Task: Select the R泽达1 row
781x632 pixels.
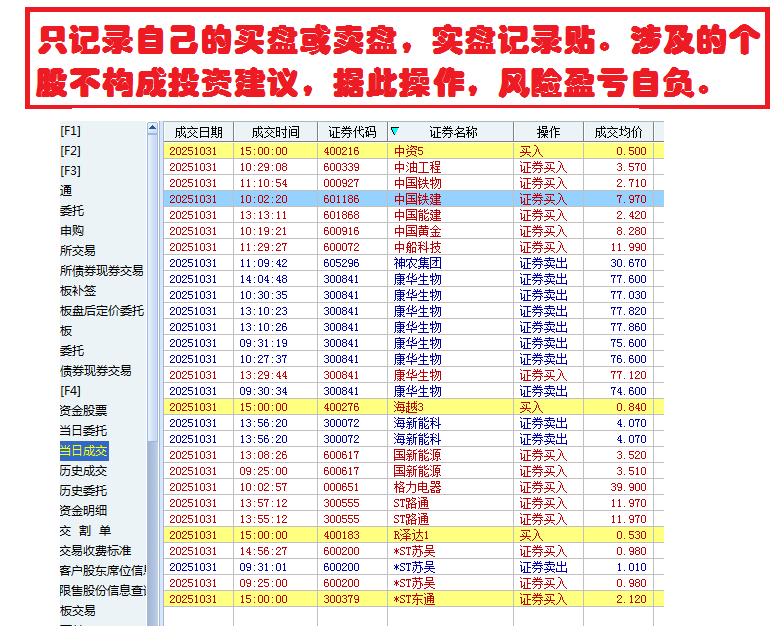Action: (x=413, y=535)
